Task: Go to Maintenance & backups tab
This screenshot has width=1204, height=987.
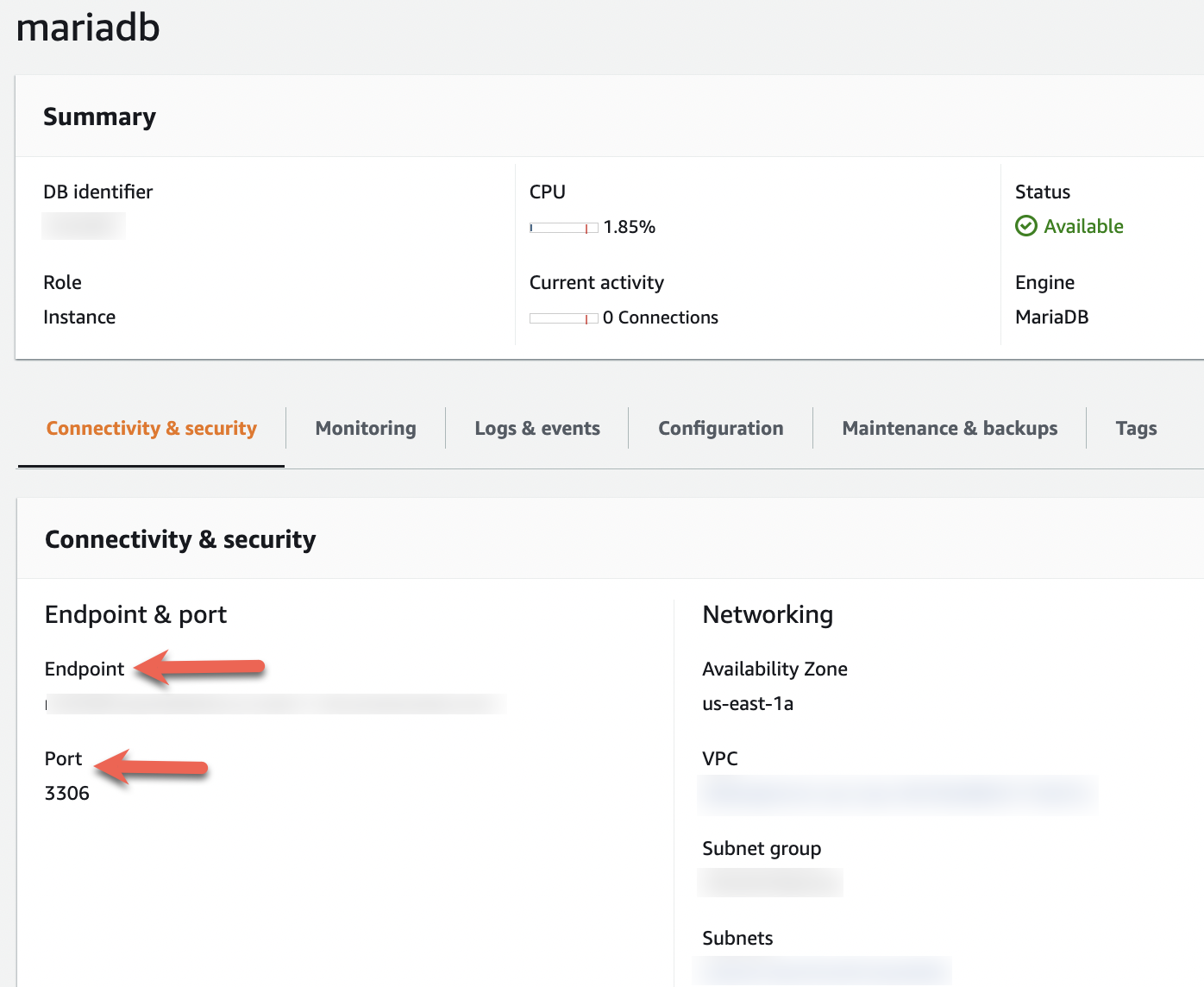Action: (x=950, y=429)
